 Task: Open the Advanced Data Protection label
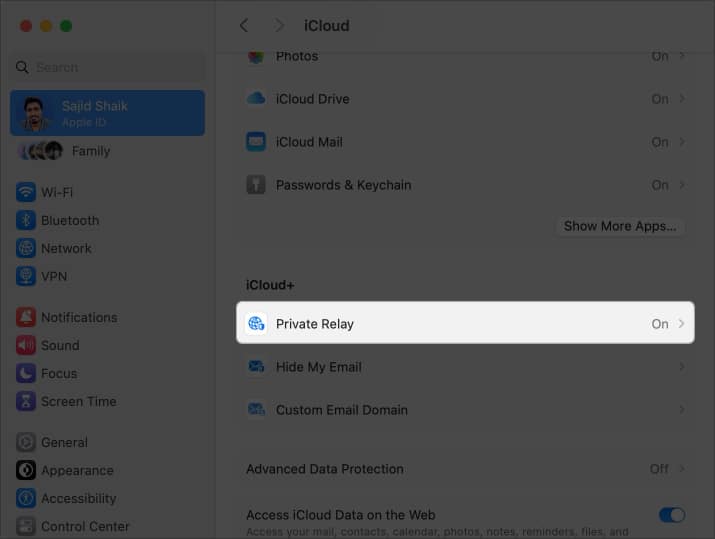pyautogui.click(x=325, y=469)
